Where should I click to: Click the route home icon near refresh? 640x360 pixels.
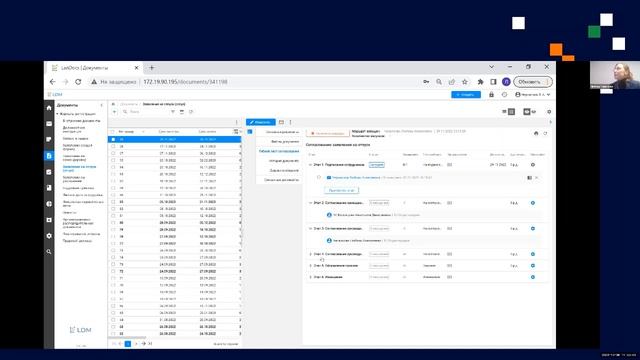coord(536,133)
